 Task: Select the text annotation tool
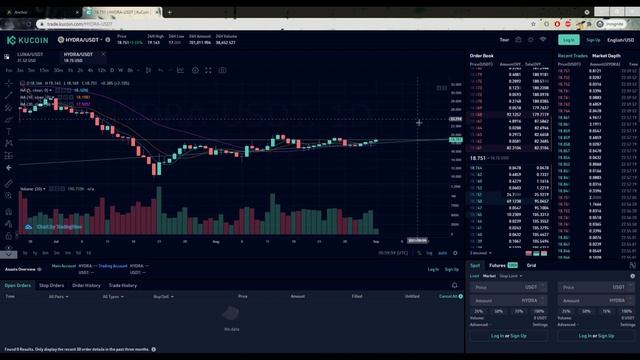pyautogui.click(x=9, y=131)
